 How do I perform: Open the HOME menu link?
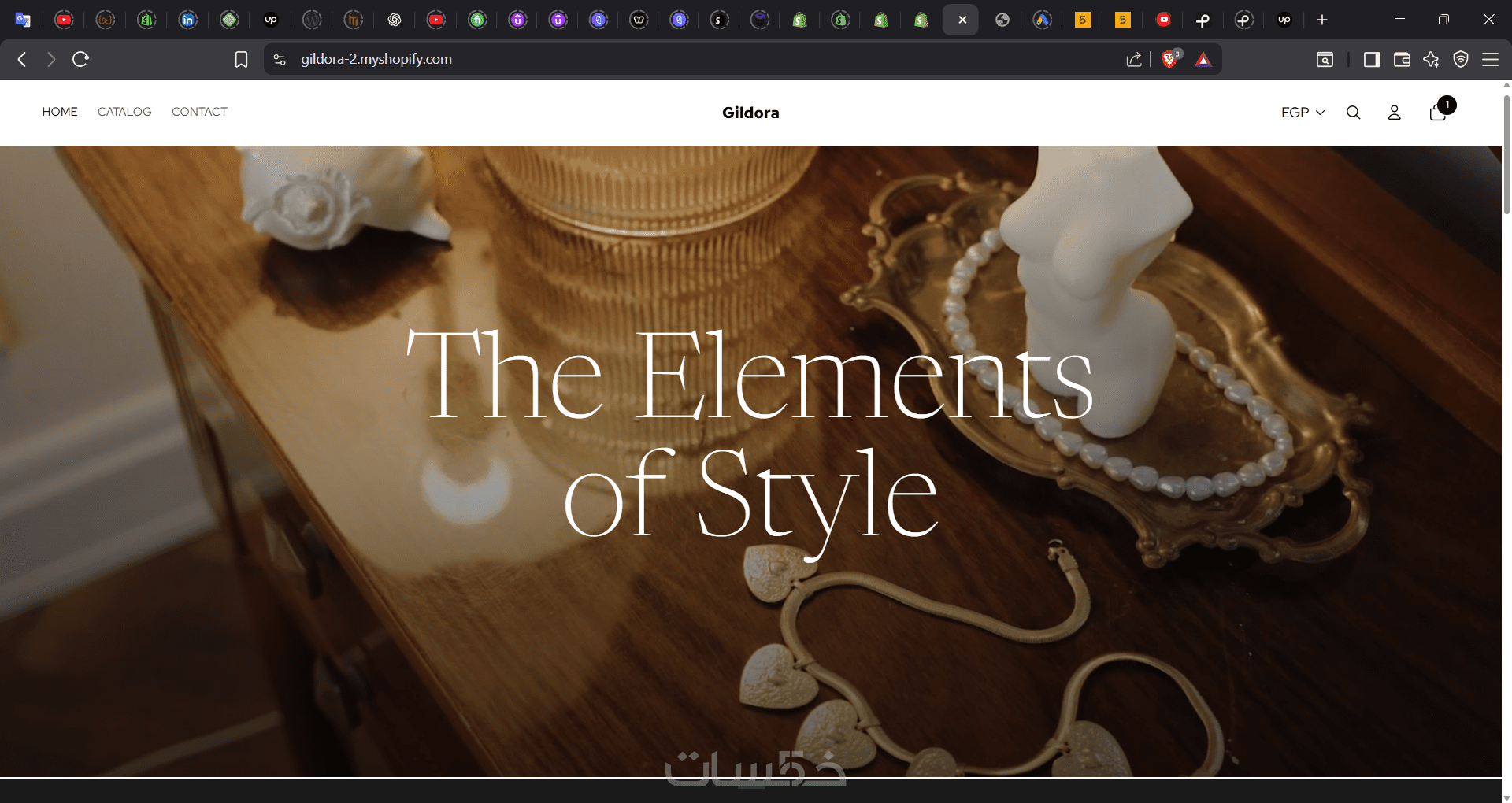coord(60,112)
